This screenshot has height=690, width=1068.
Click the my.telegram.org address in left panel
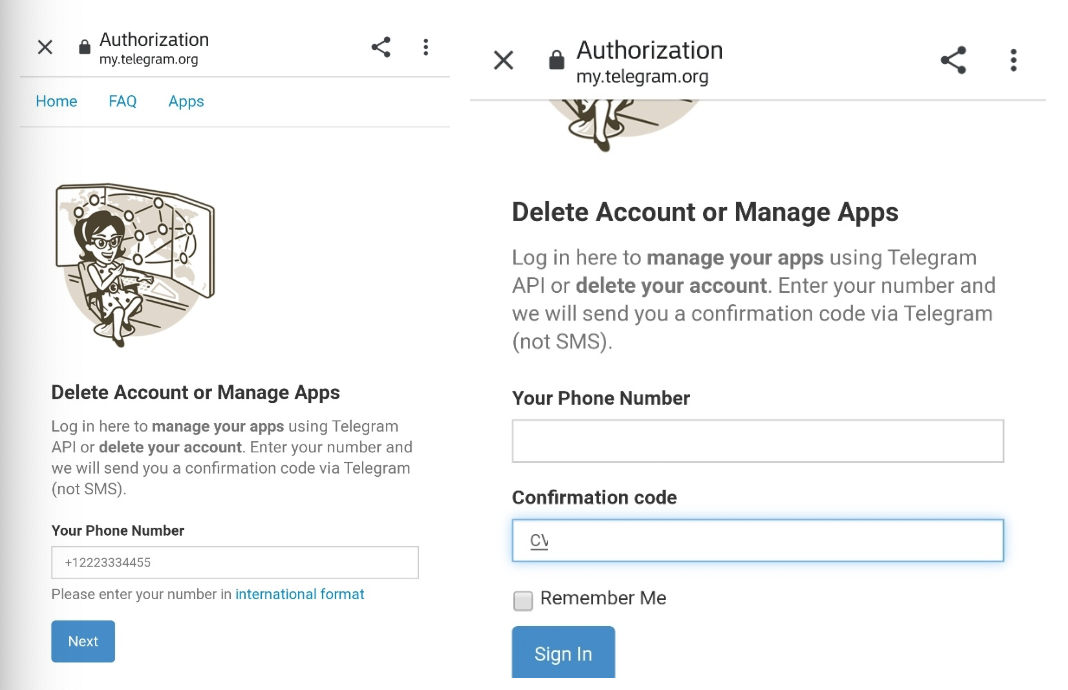148,60
